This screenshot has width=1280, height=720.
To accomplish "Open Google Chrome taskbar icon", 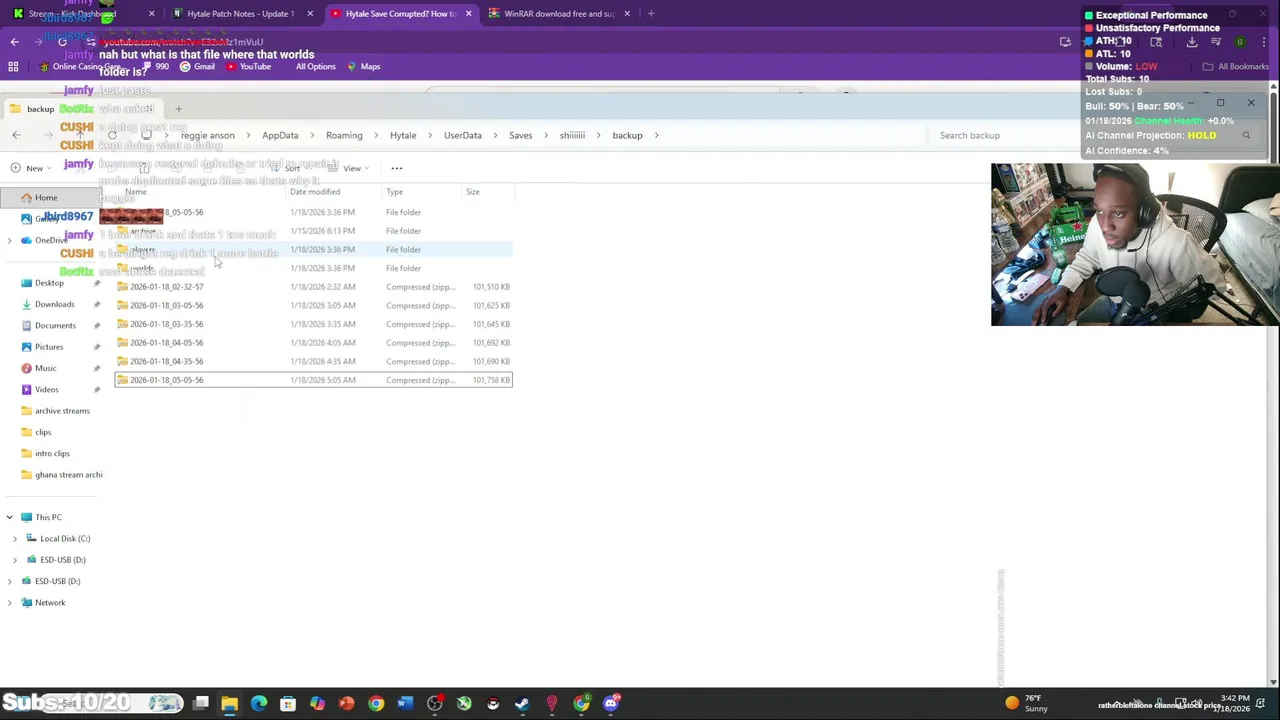I will click(376, 704).
